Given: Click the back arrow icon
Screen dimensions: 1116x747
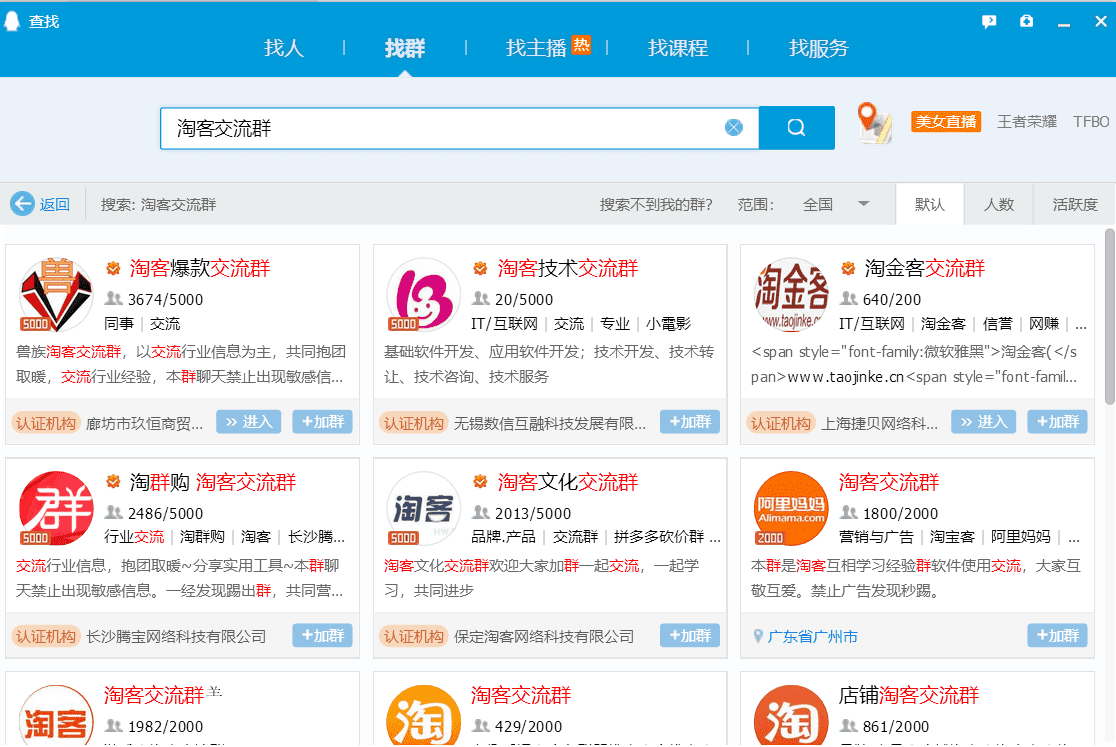Looking at the screenshot, I should [22, 204].
